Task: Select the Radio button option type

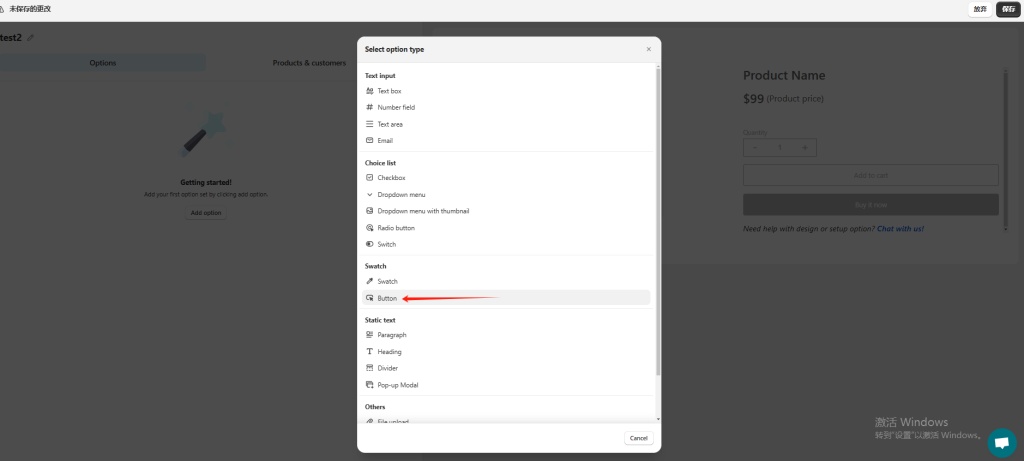Action: click(396, 228)
